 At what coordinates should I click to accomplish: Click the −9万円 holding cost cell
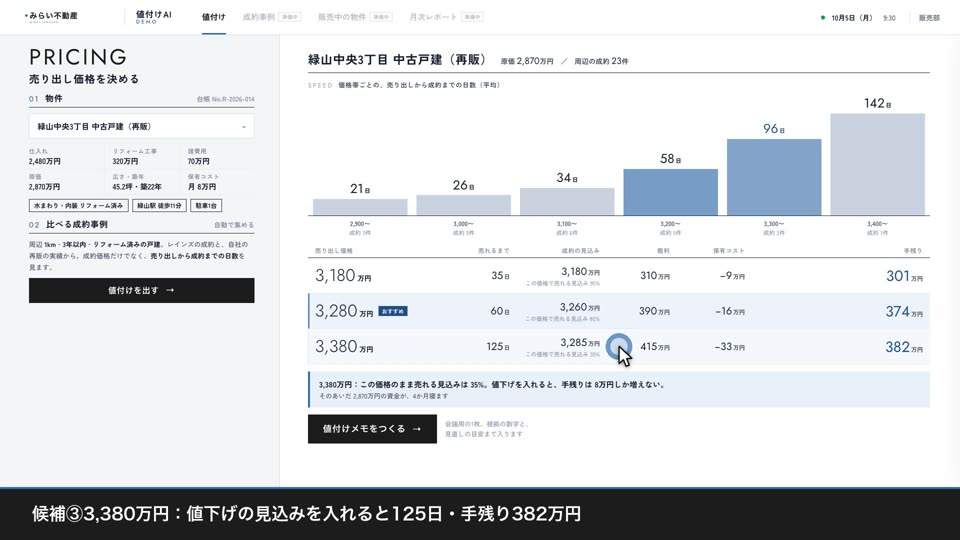click(732, 276)
